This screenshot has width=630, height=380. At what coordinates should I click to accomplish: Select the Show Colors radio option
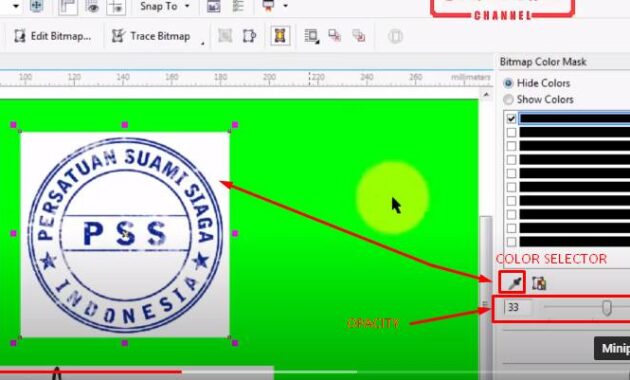point(538,99)
